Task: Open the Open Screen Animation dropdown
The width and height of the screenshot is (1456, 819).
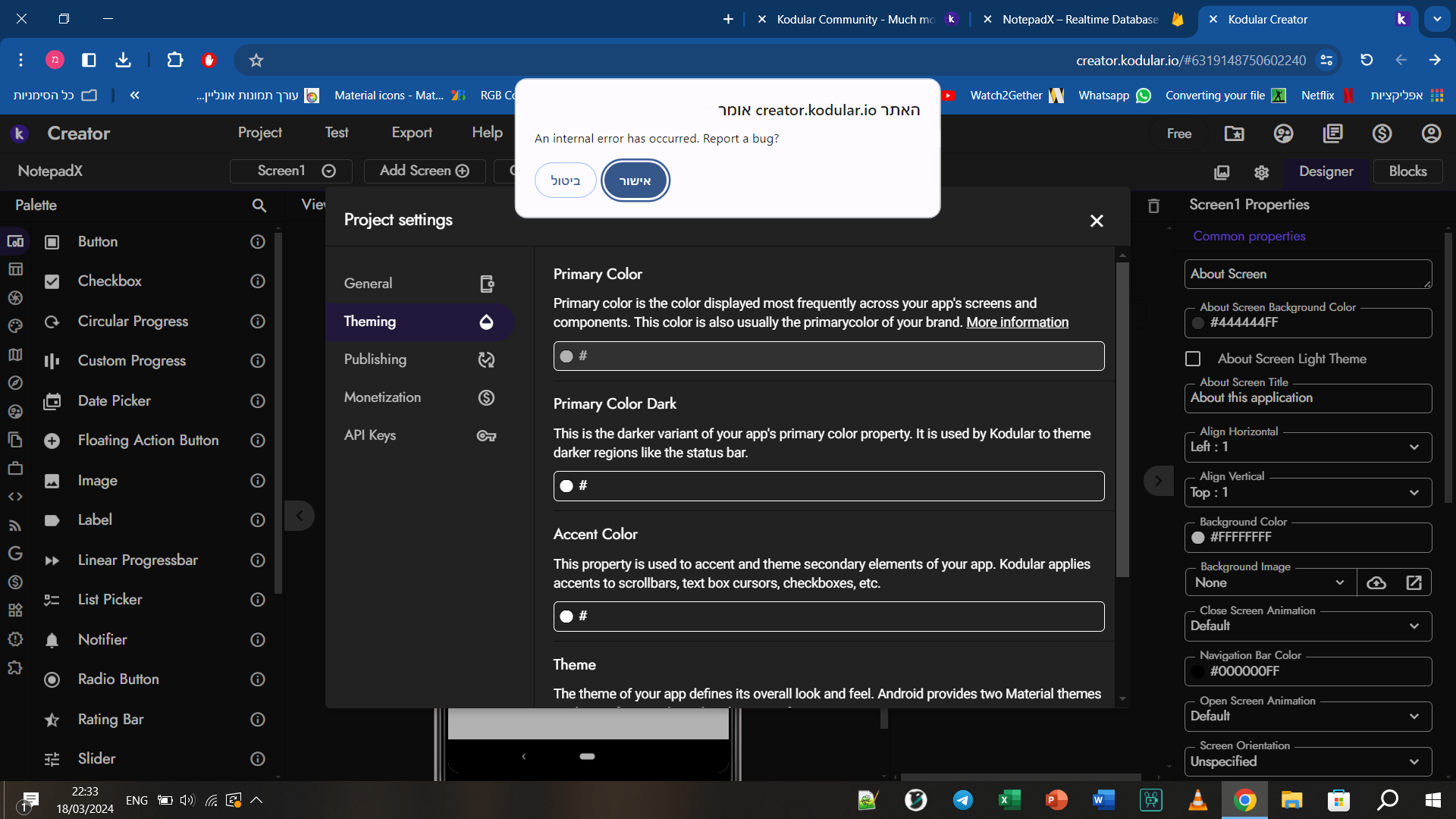Action: coord(1307,716)
